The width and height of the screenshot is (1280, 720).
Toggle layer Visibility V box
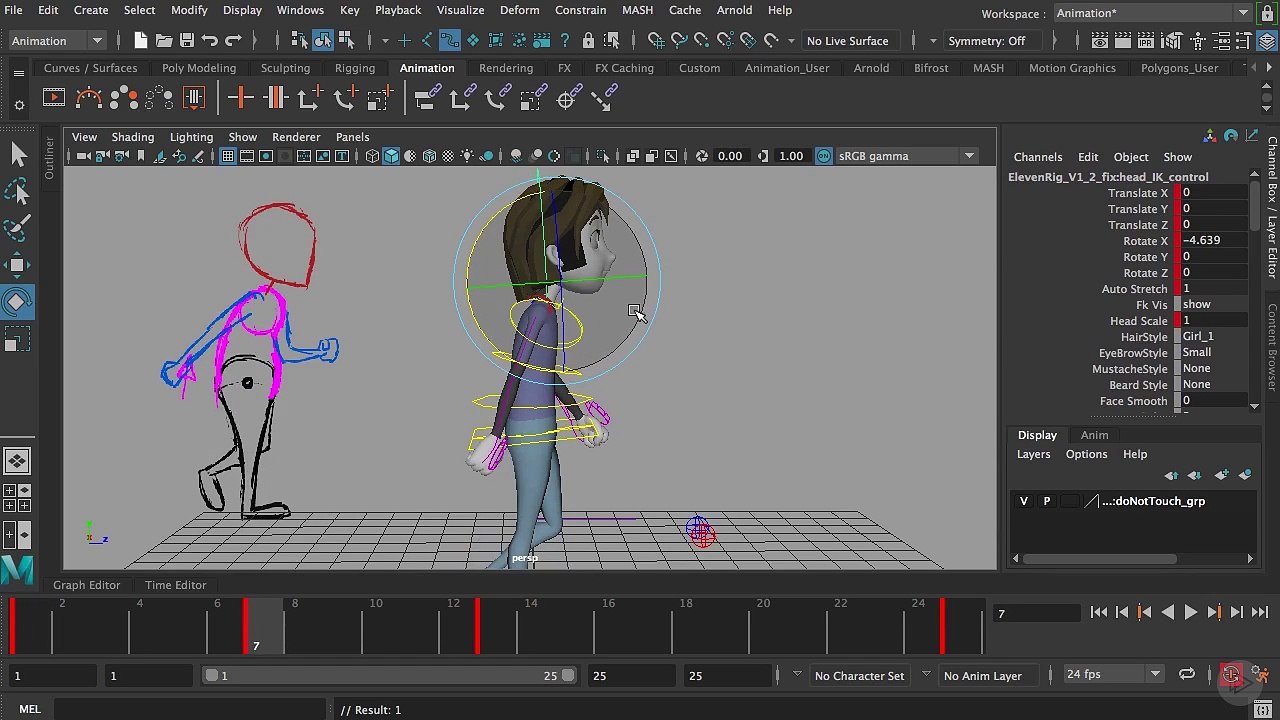point(1023,501)
